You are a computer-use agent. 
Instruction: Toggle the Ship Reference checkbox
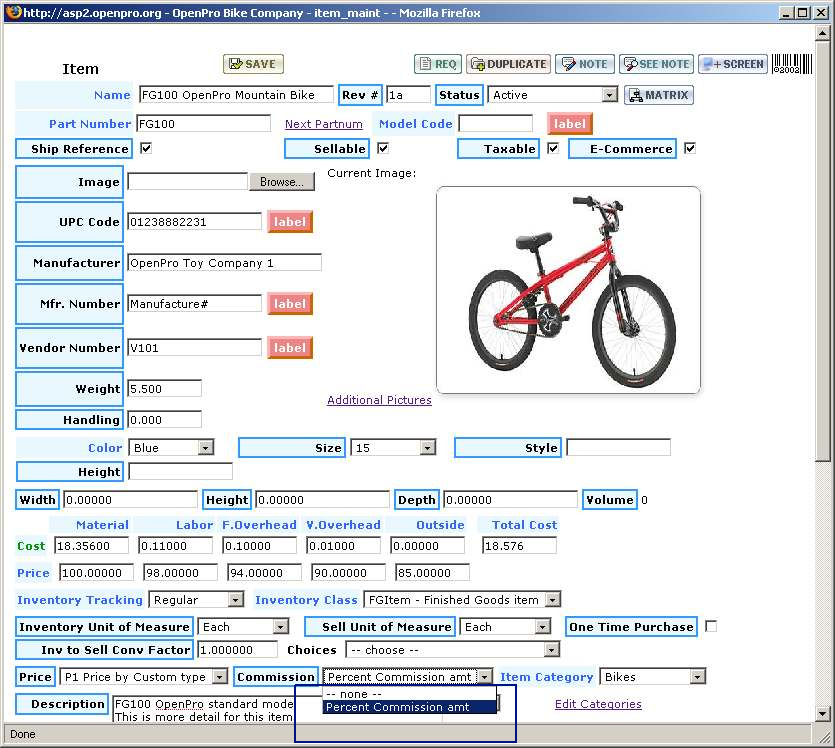tap(146, 148)
